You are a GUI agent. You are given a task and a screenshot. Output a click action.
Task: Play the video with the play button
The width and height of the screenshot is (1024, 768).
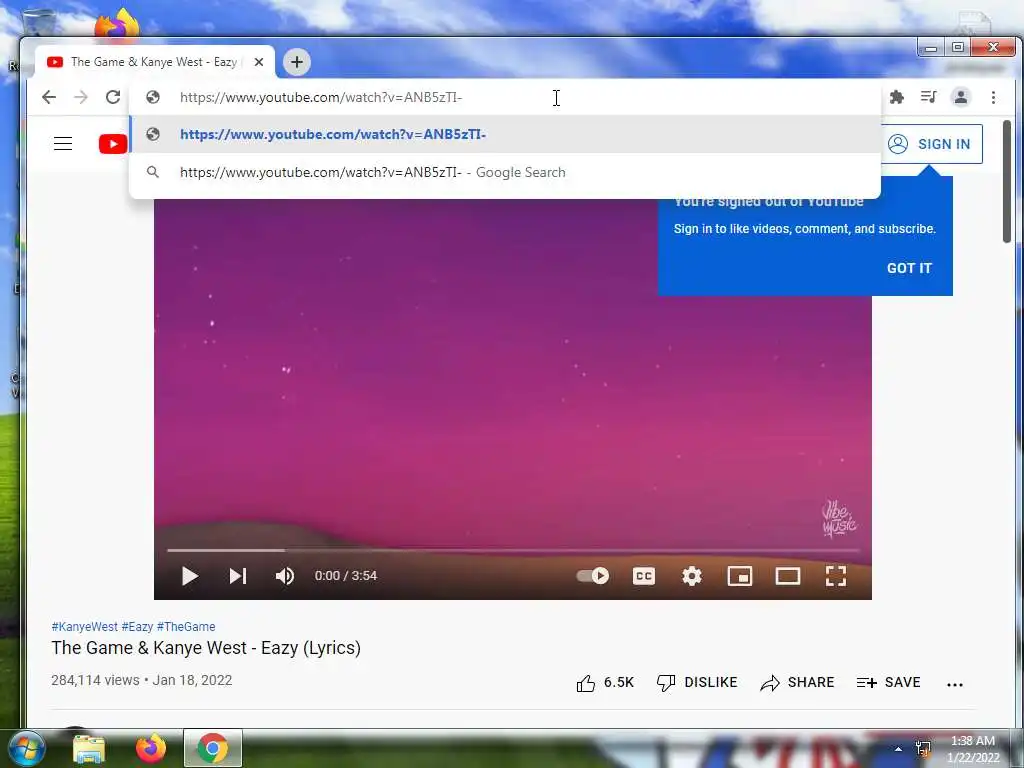click(x=189, y=576)
